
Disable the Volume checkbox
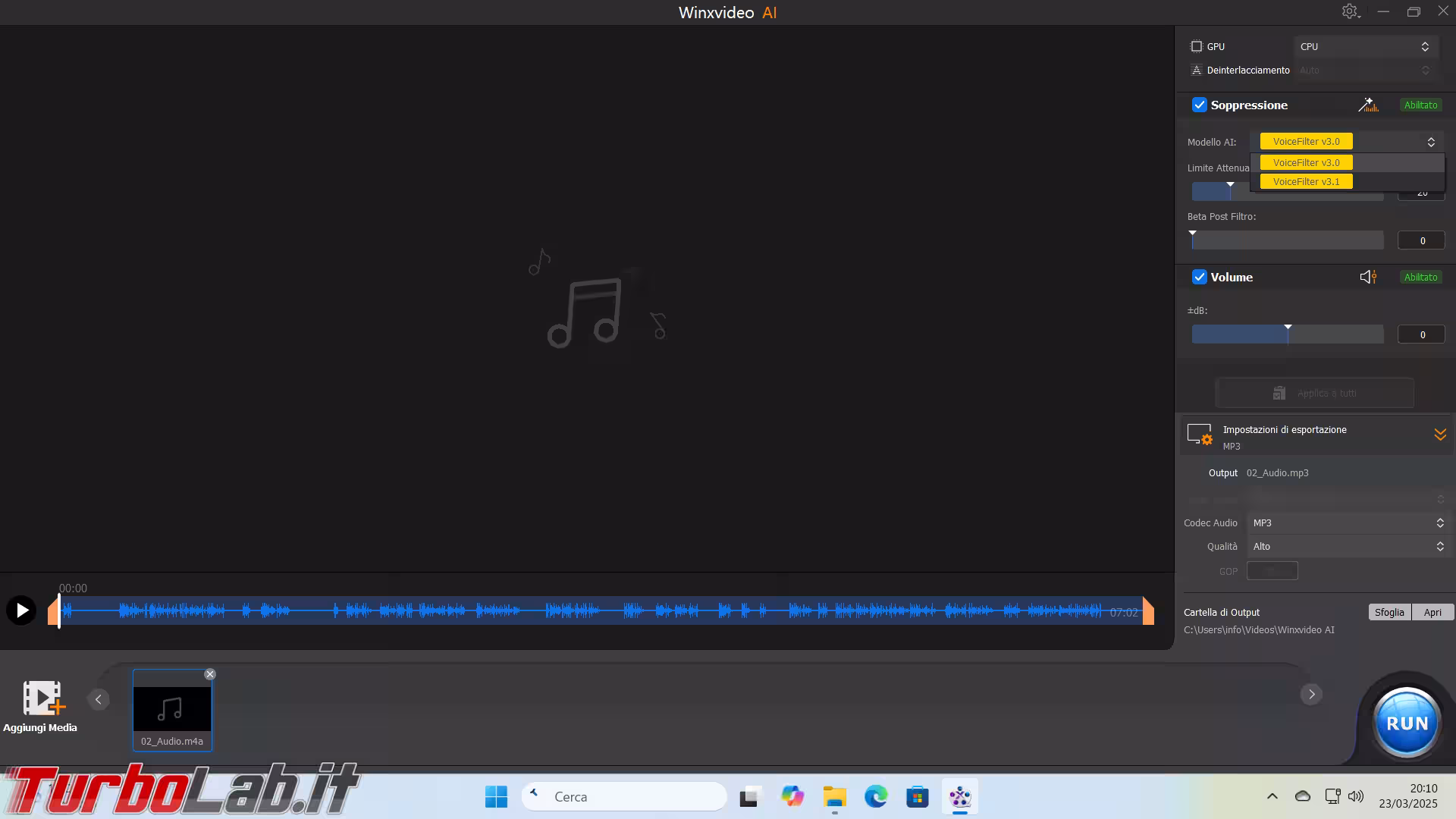pos(1199,277)
